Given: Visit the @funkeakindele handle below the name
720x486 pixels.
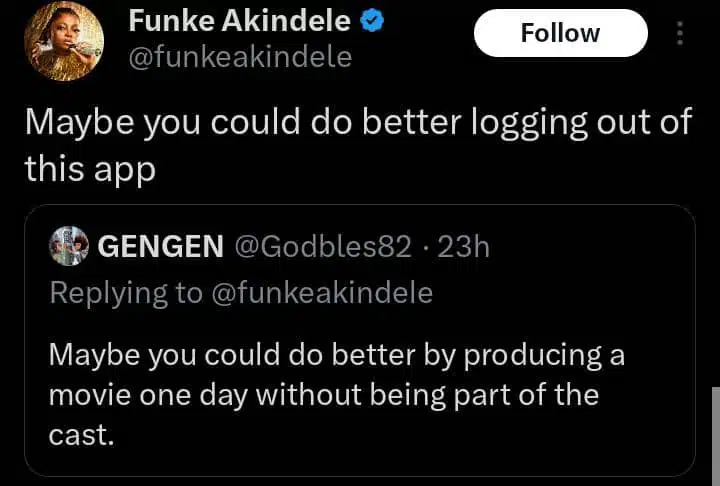Looking at the screenshot, I should [x=240, y=57].
